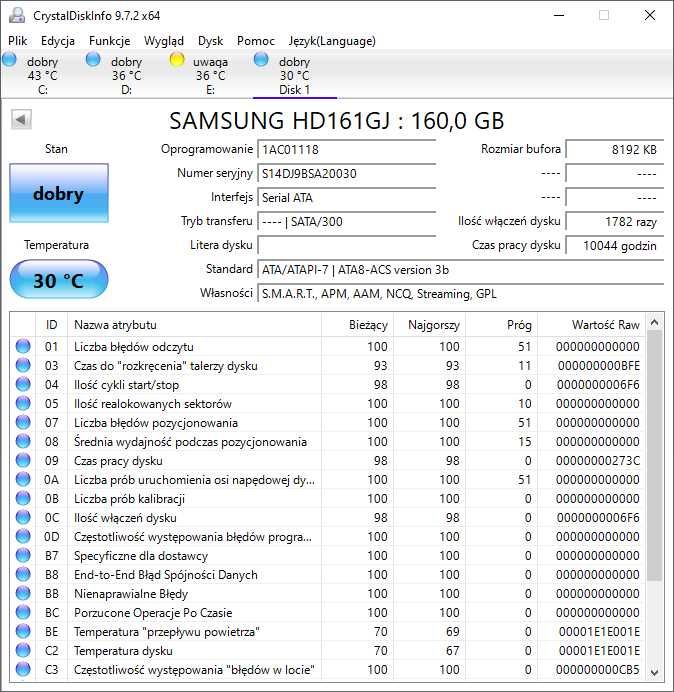Click status orb of attribute 09 power-on hours

coord(23,460)
